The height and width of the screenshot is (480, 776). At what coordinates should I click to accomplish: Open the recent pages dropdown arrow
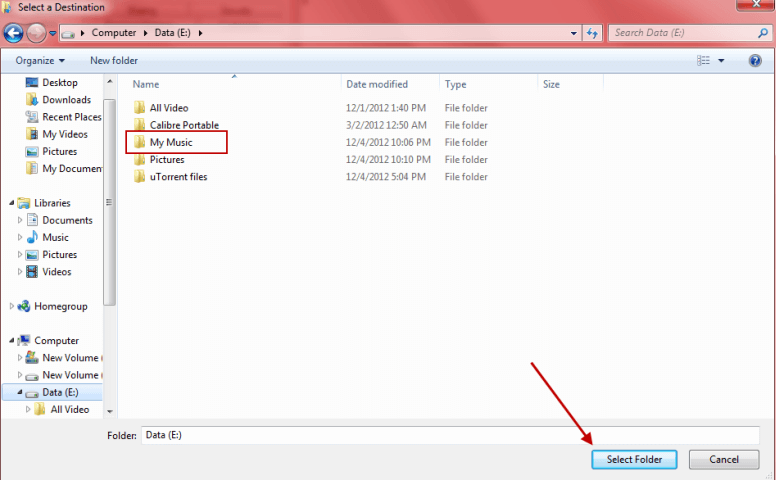pyautogui.click(x=52, y=33)
